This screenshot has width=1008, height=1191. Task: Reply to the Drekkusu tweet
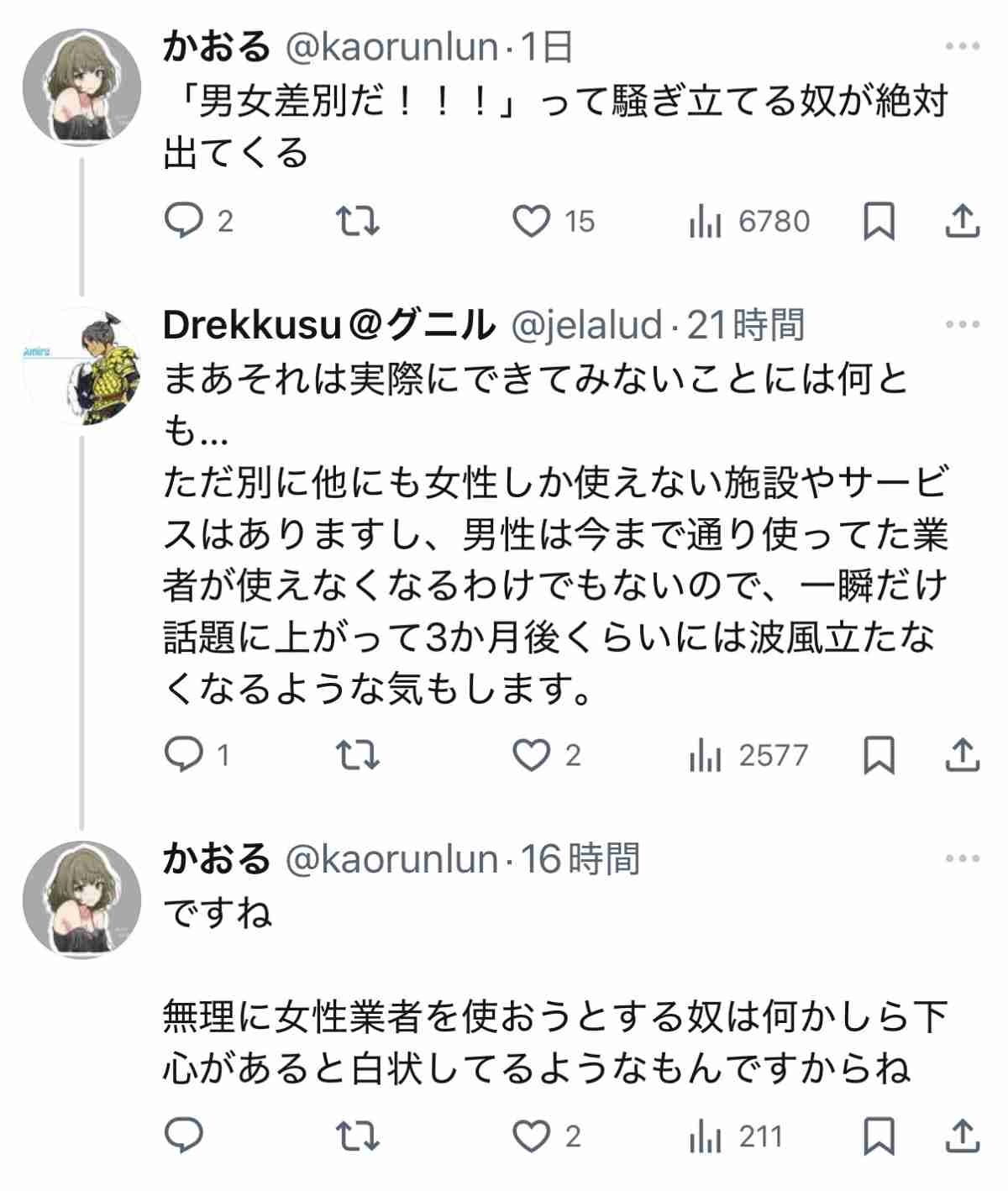[x=184, y=755]
